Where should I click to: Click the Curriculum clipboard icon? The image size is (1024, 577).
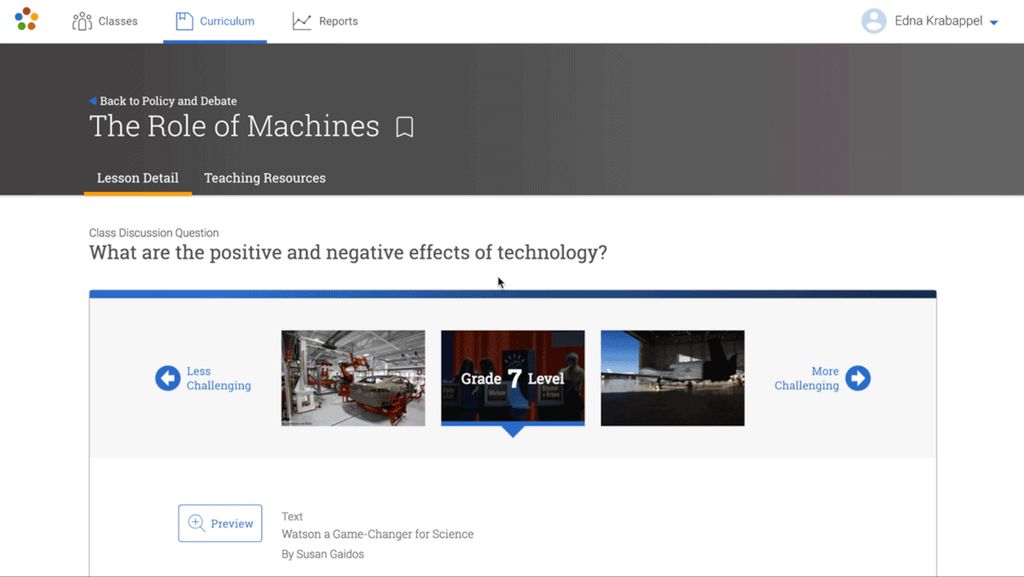pyautogui.click(x=188, y=19)
